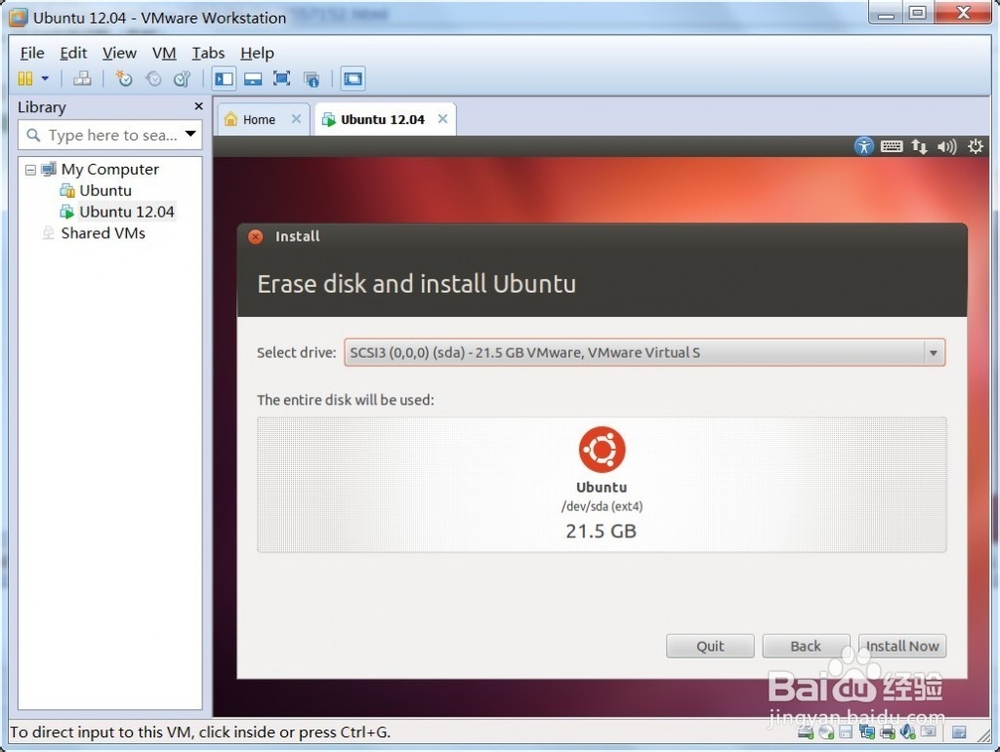
Task: Enter full screen mode via toolbar icon
Action: [x=282, y=78]
